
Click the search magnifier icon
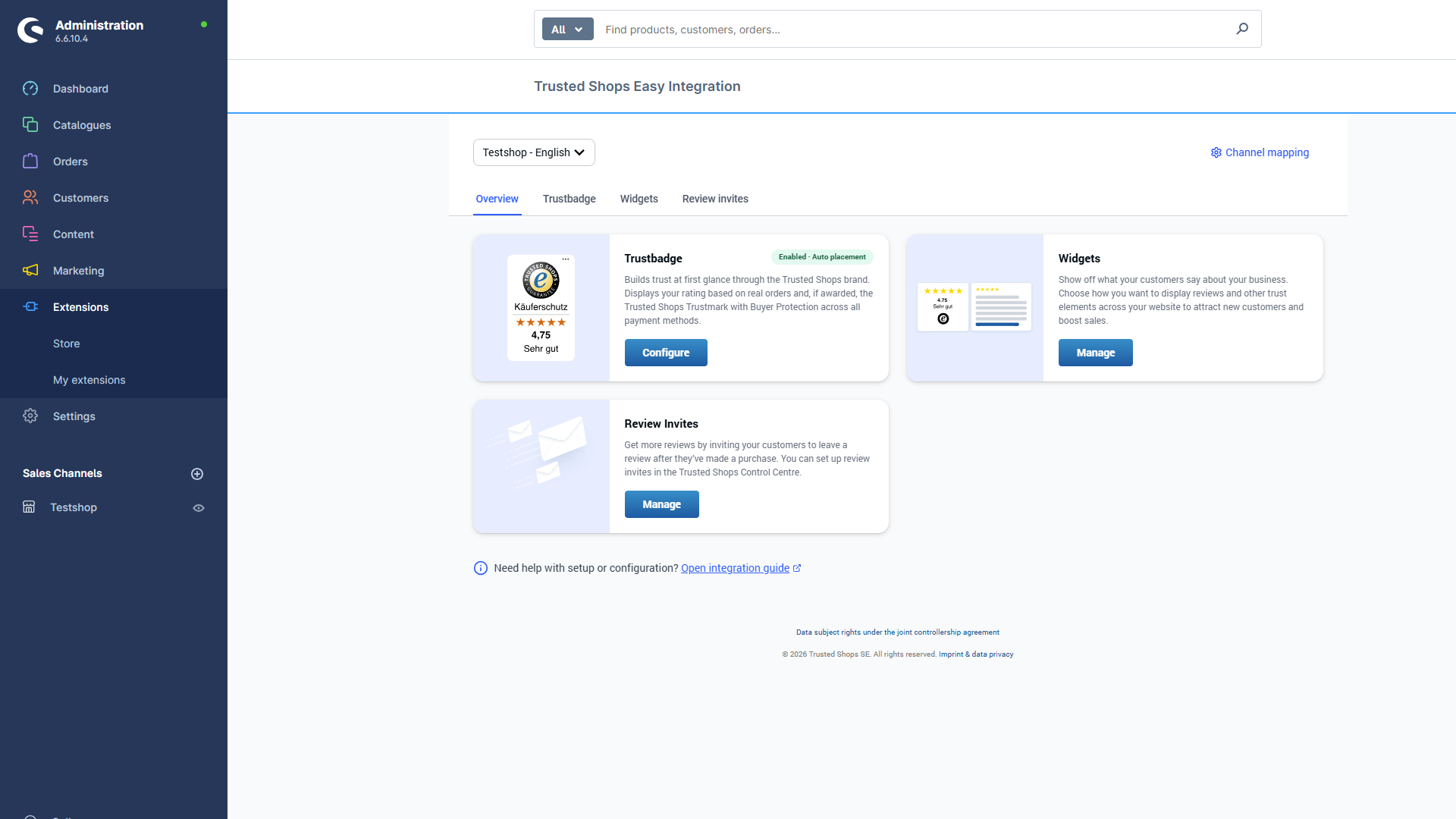tap(1241, 29)
